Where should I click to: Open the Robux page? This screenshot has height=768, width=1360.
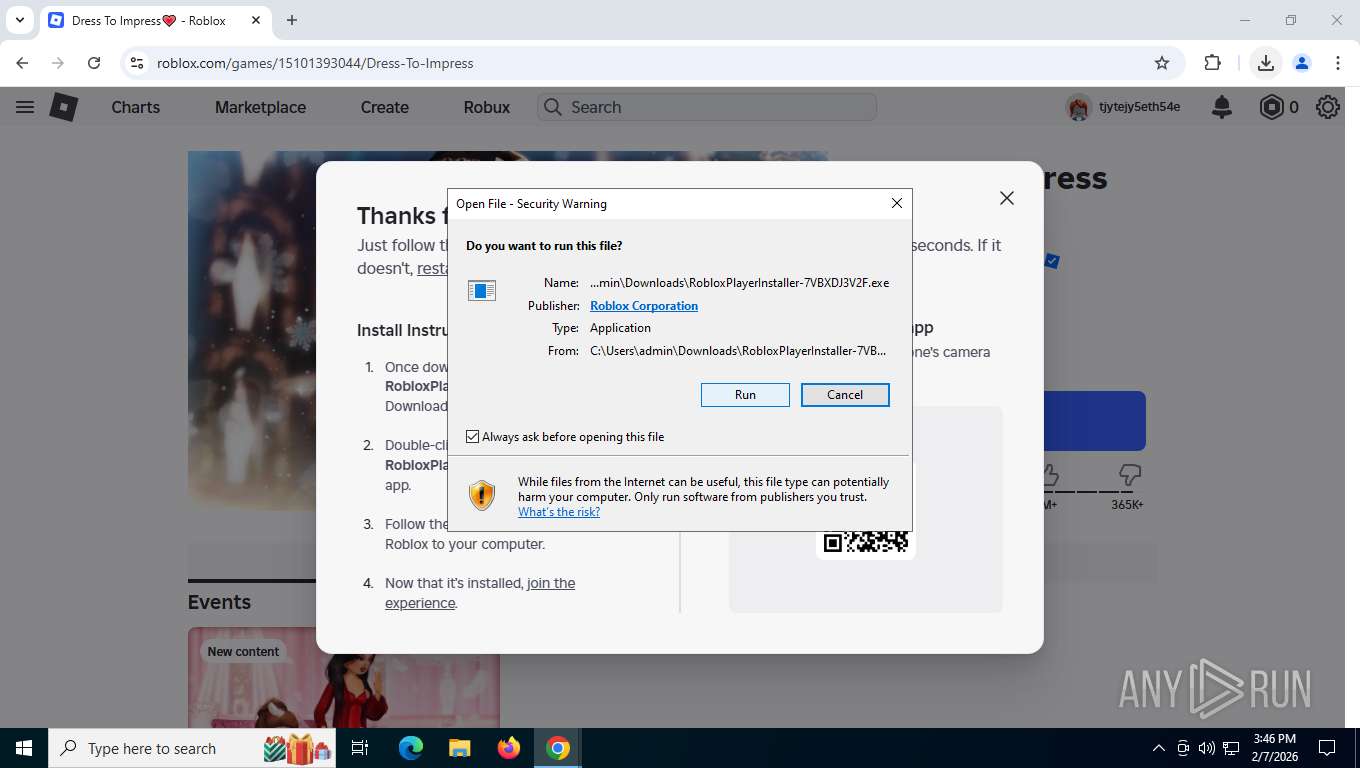click(x=487, y=107)
